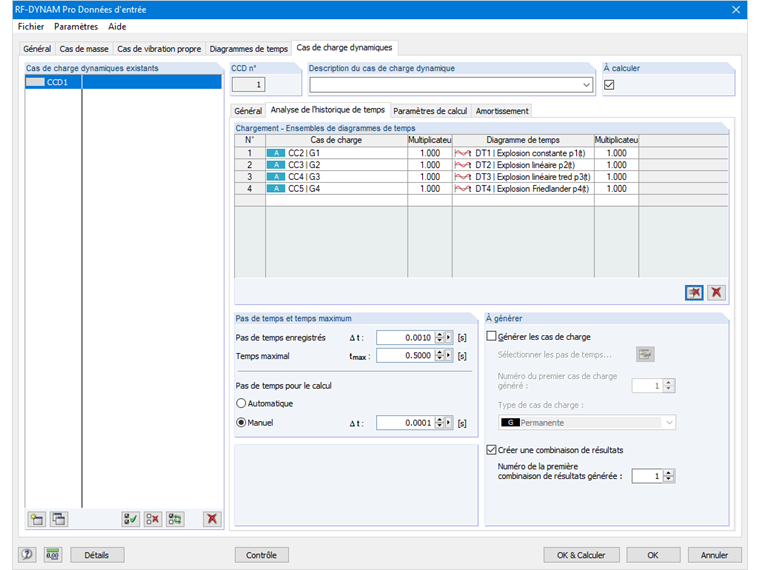The width and height of the screenshot is (760, 570).
Task: Open the Fichier menu
Action: coord(31,27)
